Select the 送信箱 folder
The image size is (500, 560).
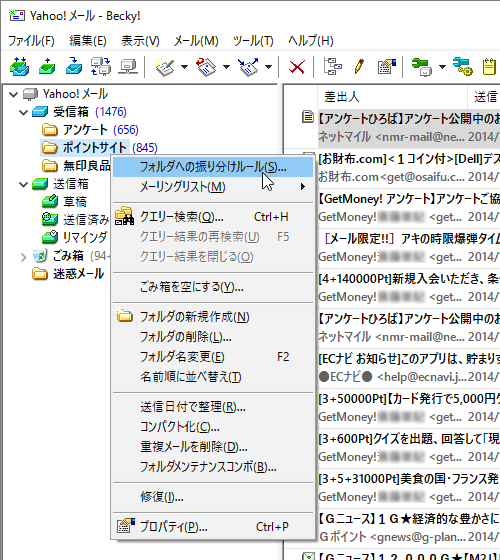[x=60, y=184]
